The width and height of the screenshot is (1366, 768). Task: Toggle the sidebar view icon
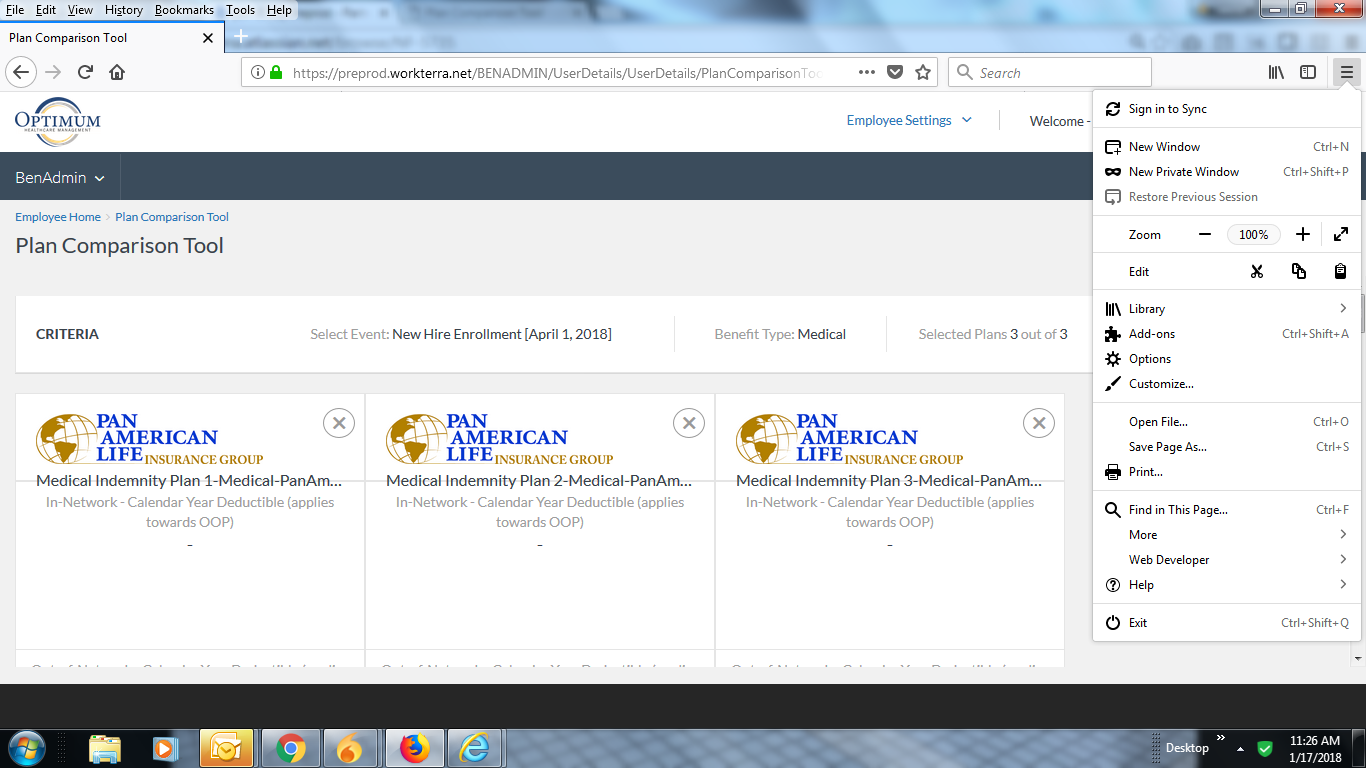[1308, 72]
